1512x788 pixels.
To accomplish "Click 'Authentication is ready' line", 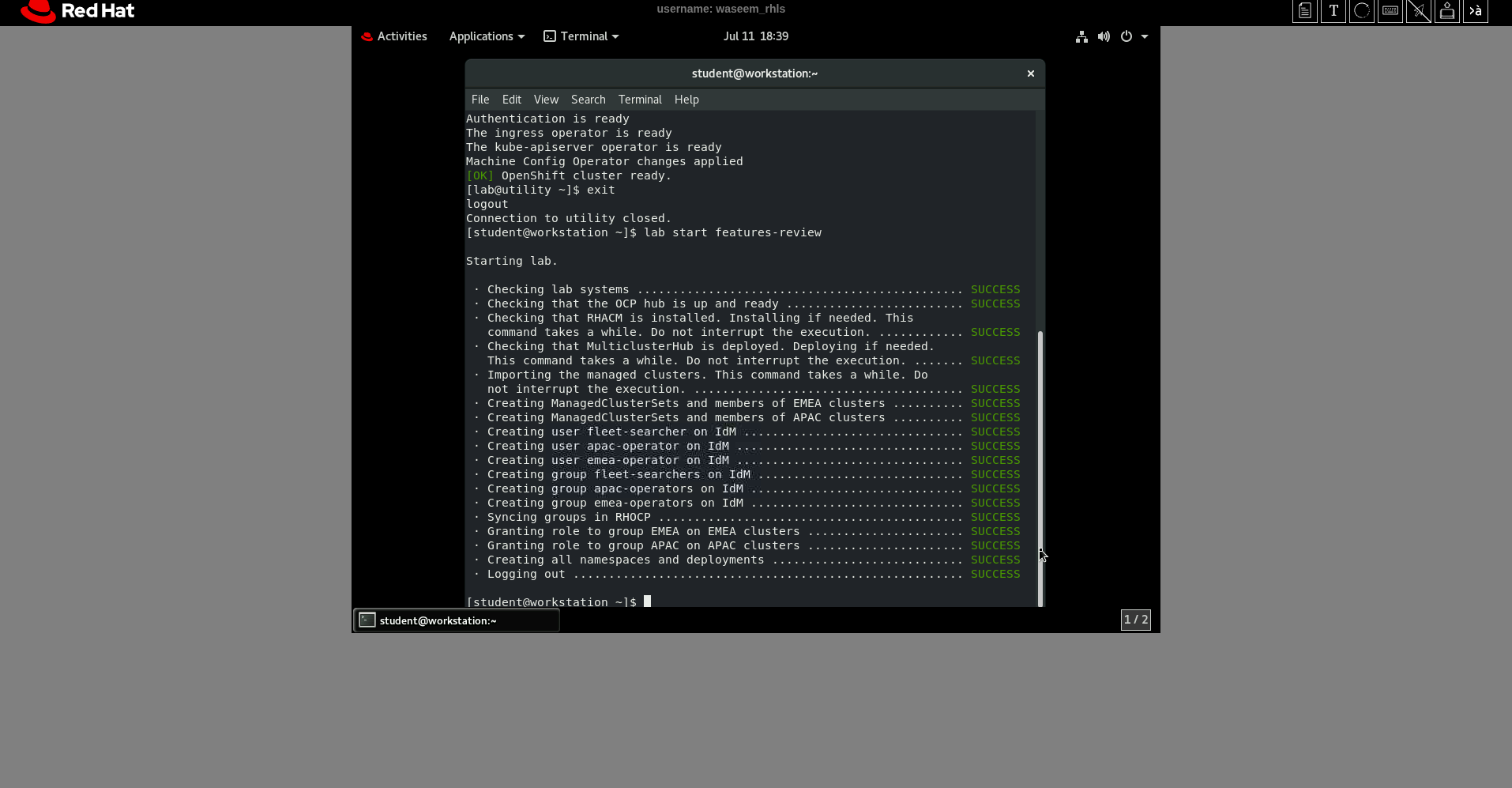I will tap(547, 119).
